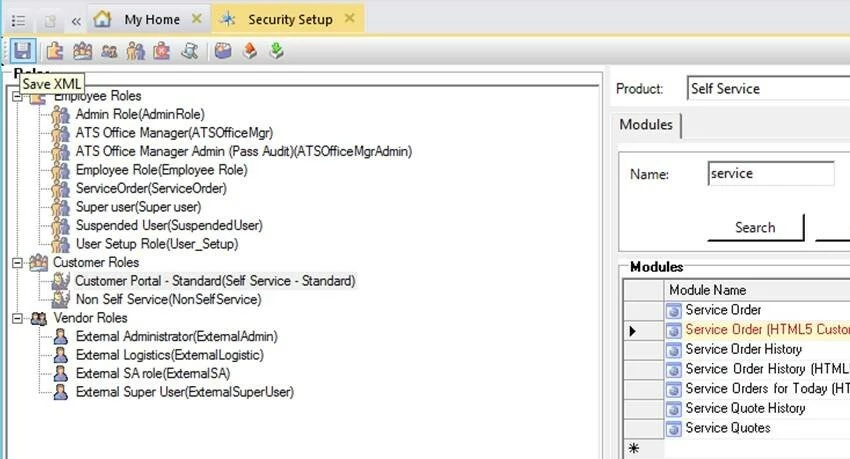Image resolution: width=850 pixels, height=459 pixels.
Task: Collapse the Vendor Roles tree node
Action: 18,318
